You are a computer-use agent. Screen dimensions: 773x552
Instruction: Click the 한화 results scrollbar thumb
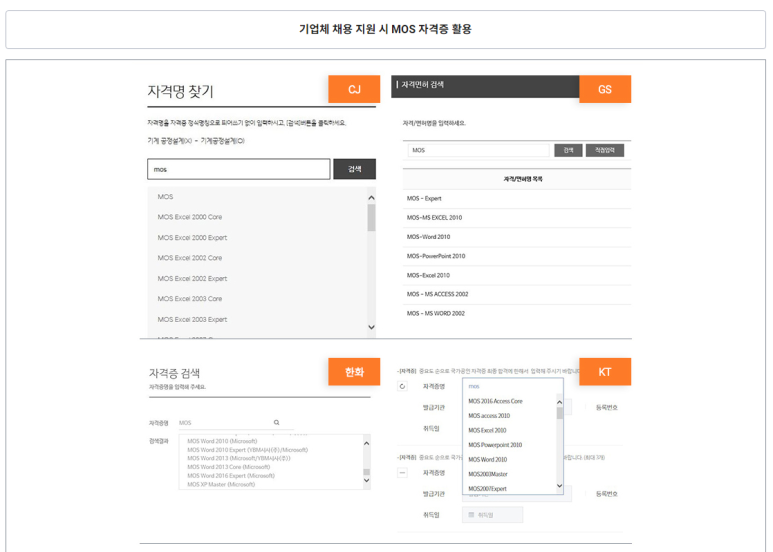click(366, 472)
